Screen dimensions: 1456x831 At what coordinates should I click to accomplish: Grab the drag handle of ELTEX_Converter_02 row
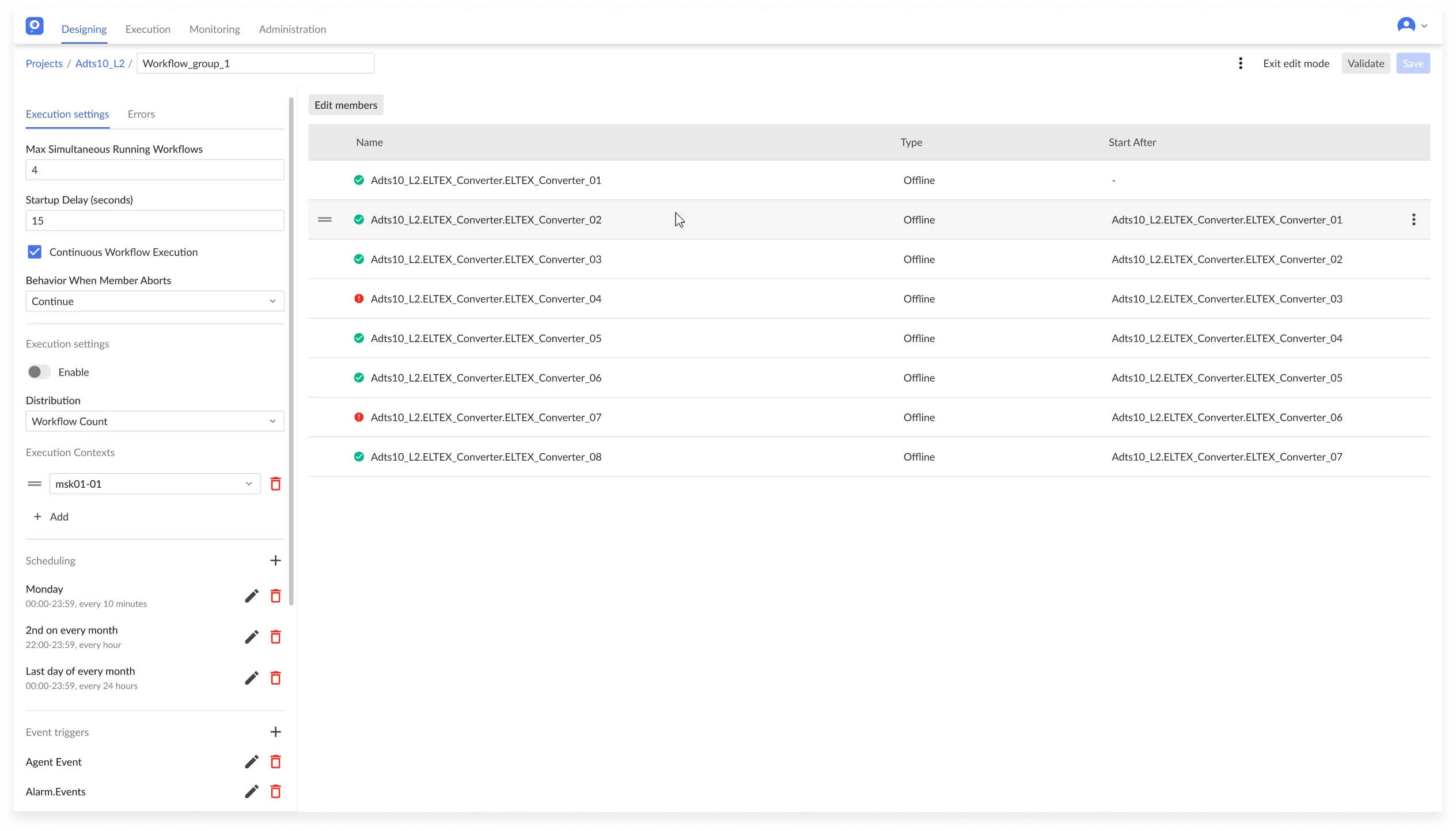pos(325,219)
